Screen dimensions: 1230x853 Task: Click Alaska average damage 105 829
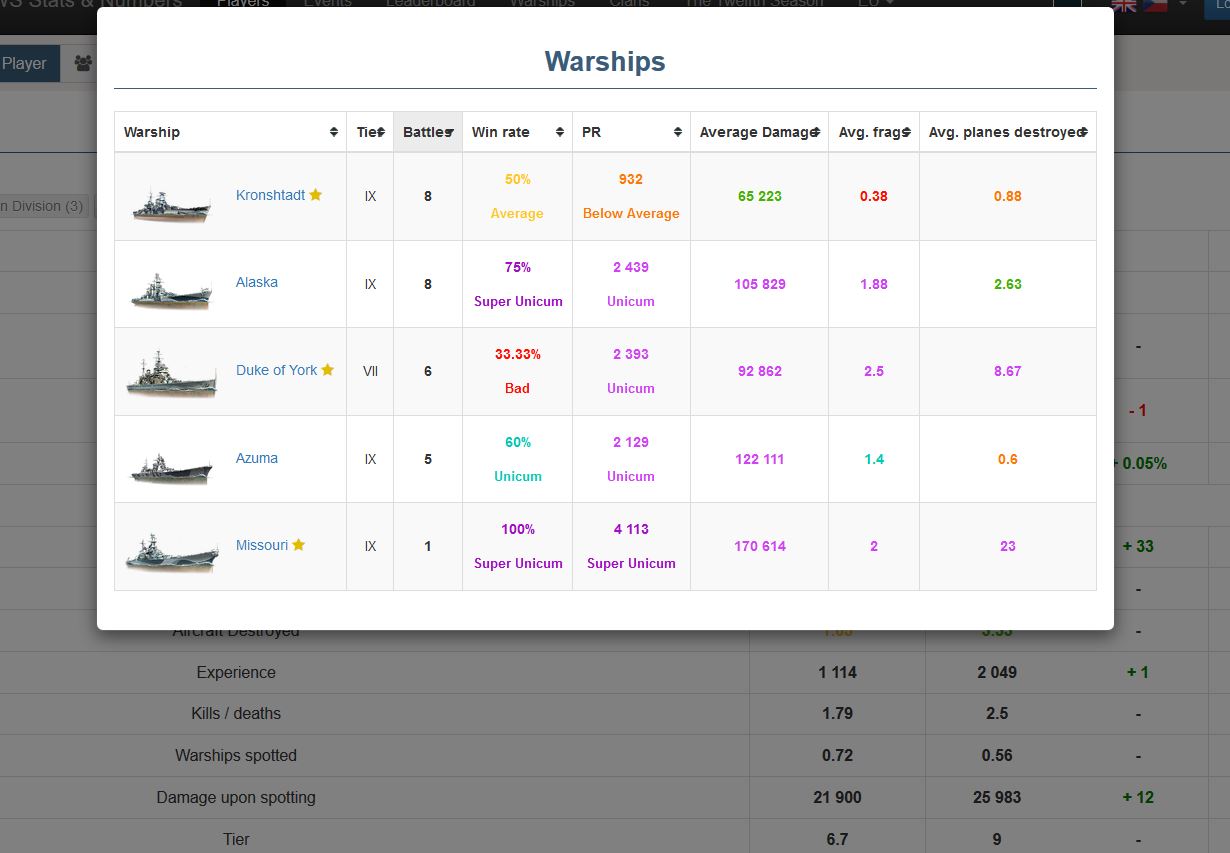tap(760, 284)
